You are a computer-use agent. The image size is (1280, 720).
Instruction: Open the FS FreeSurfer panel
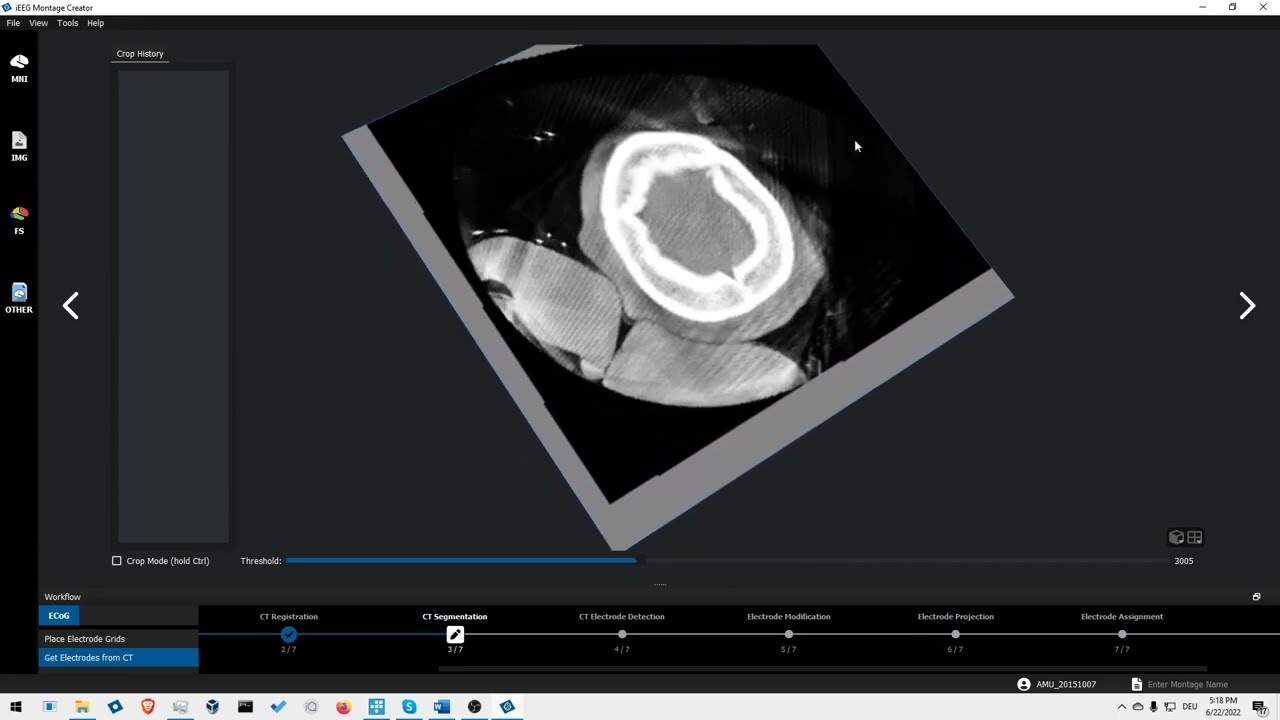click(x=19, y=220)
